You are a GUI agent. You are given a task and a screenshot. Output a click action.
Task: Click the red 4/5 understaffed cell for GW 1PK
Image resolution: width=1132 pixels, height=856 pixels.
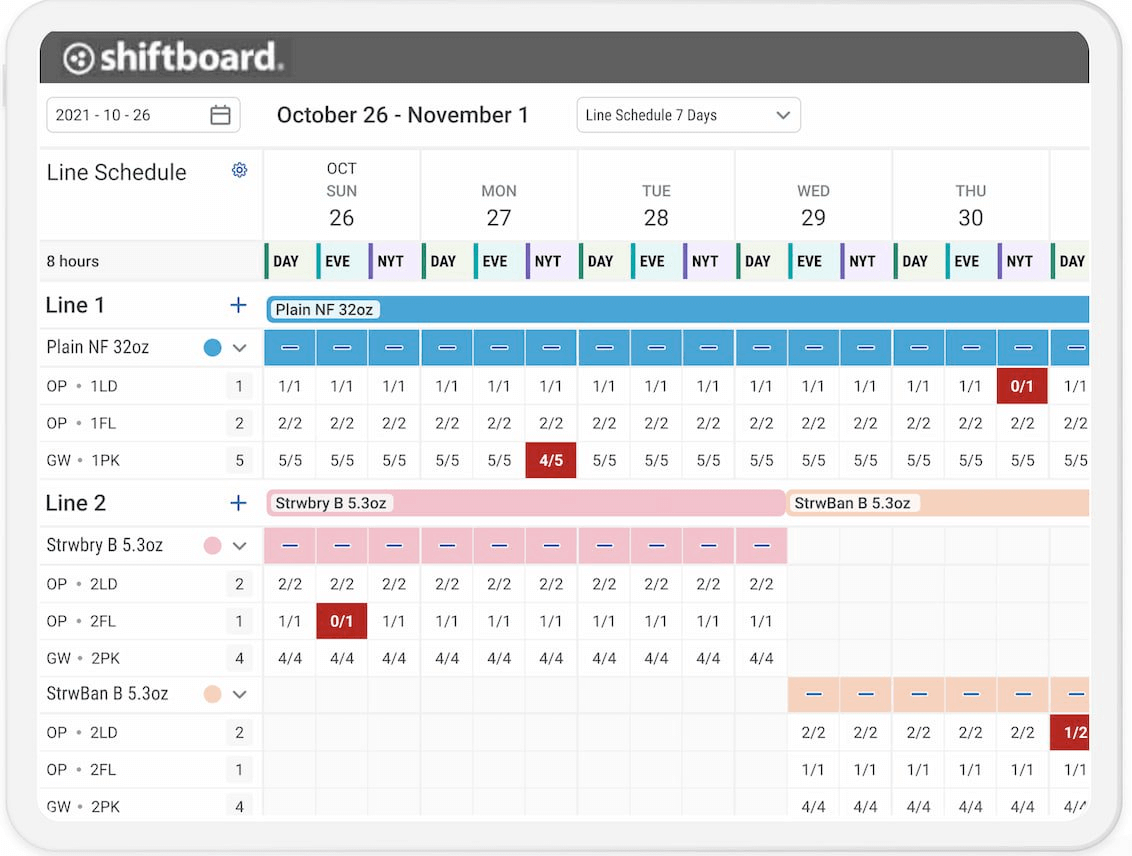point(550,460)
